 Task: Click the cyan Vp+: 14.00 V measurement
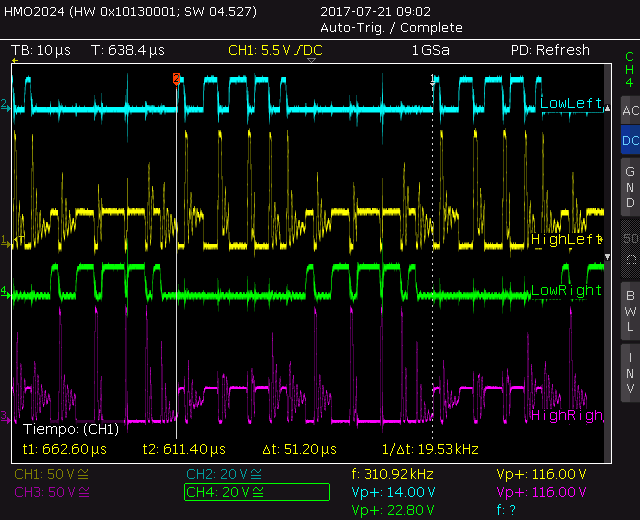tap(393, 492)
